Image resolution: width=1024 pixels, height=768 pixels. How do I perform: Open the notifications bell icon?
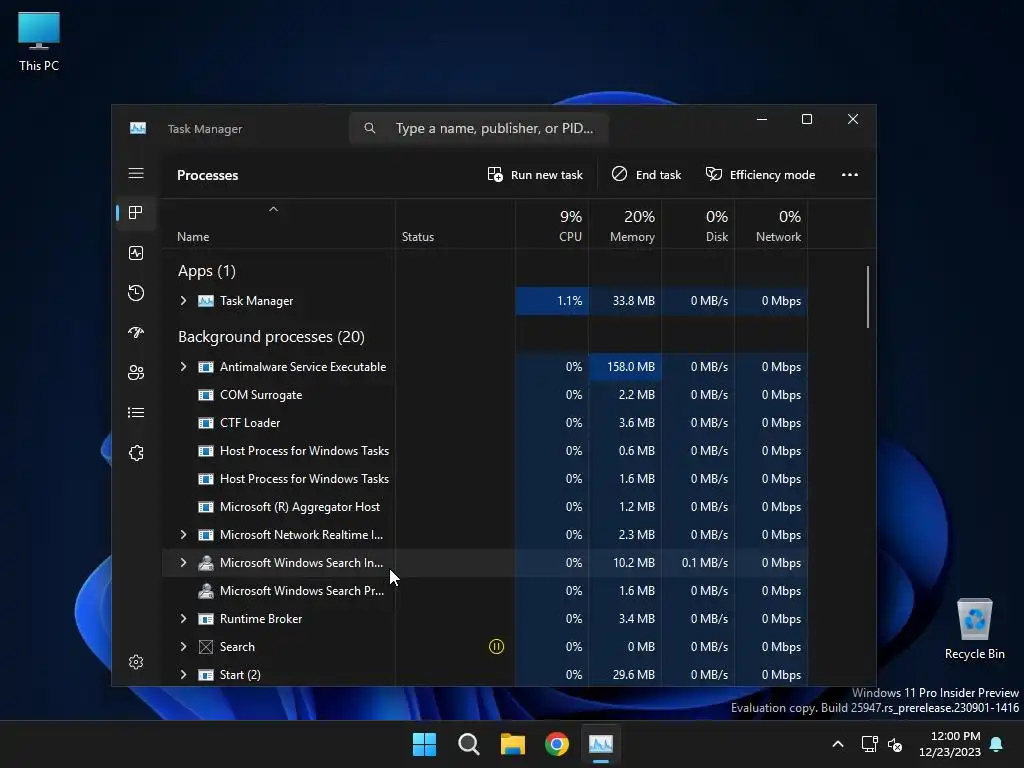(x=996, y=744)
